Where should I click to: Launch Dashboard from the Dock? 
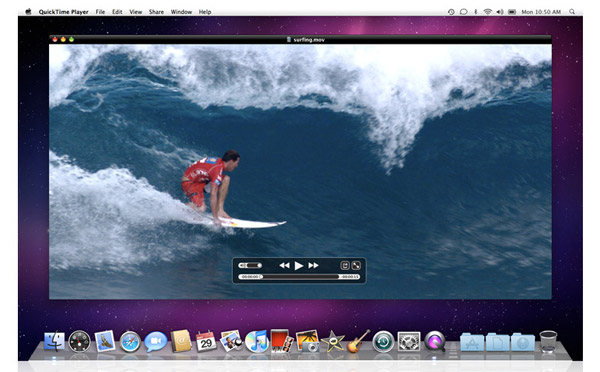(x=79, y=341)
